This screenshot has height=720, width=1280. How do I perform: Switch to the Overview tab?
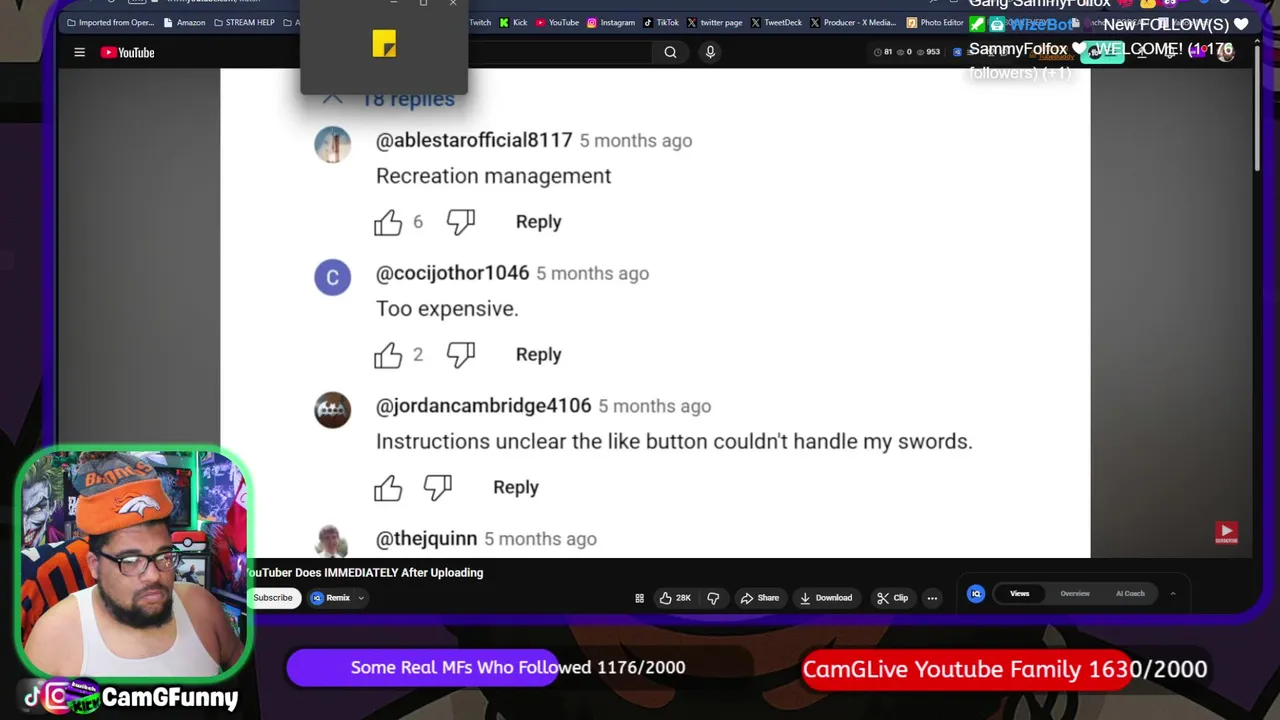(x=1075, y=594)
